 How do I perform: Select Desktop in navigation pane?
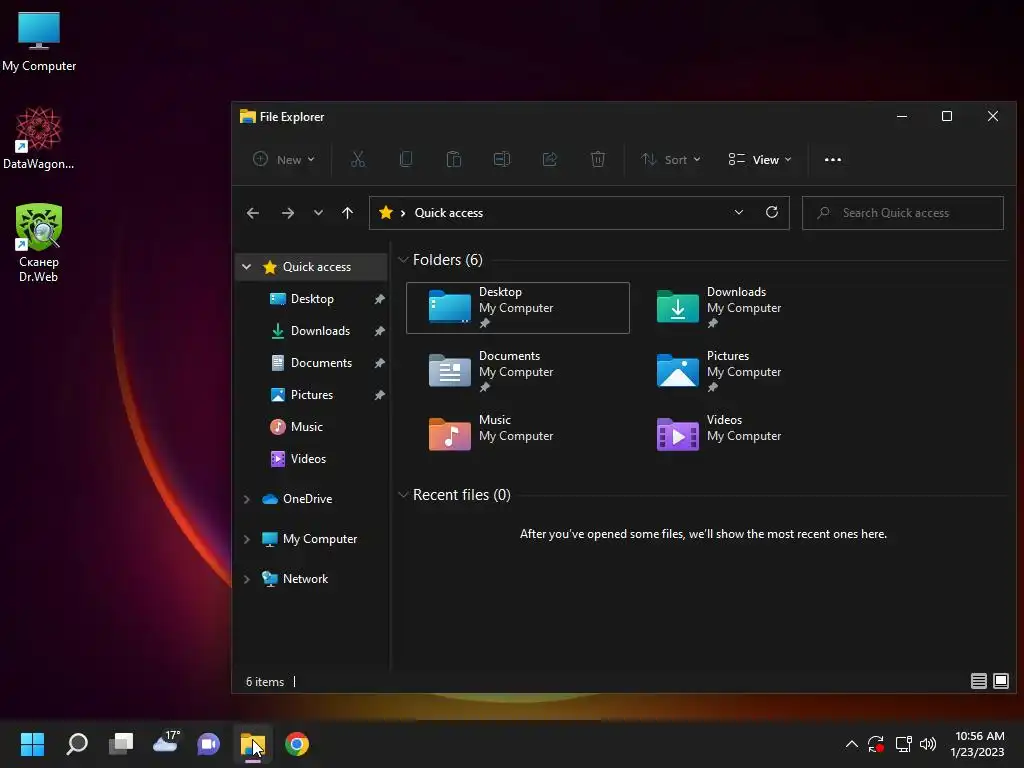coord(312,299)
